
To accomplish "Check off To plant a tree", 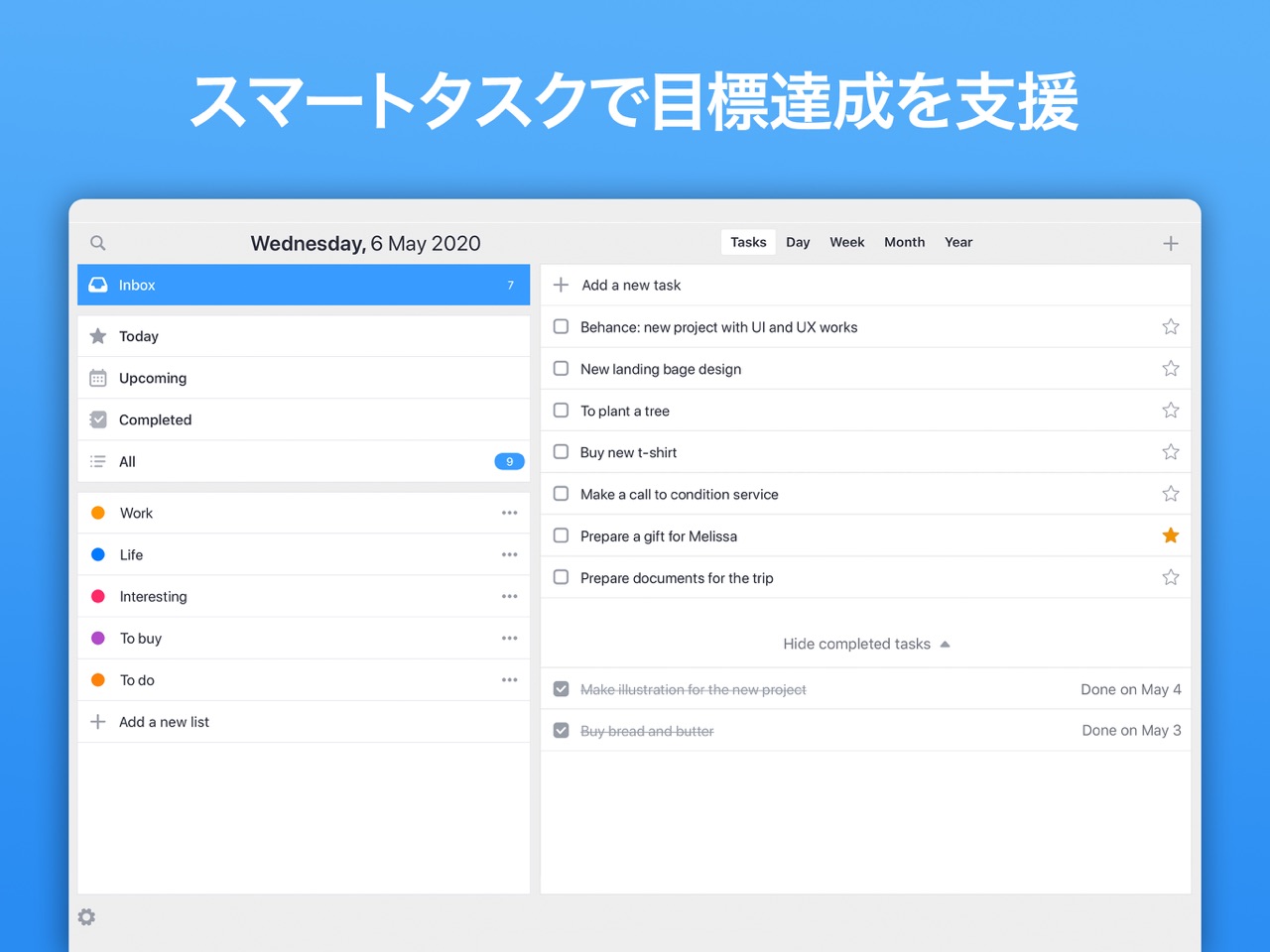I will pyautogui.click(x=561, y=410).
